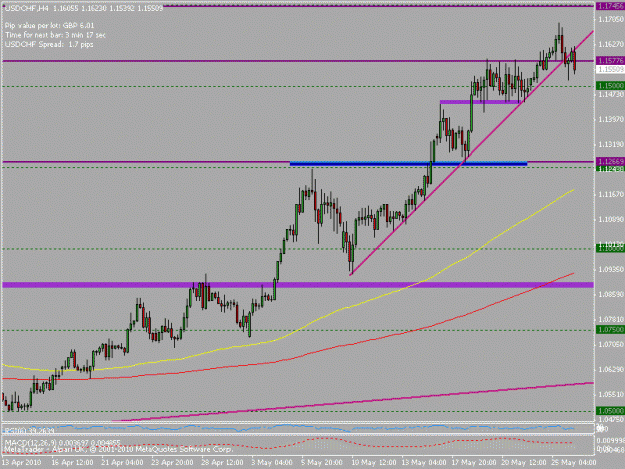Click the 1.13190 price axis value

[611, 144]
